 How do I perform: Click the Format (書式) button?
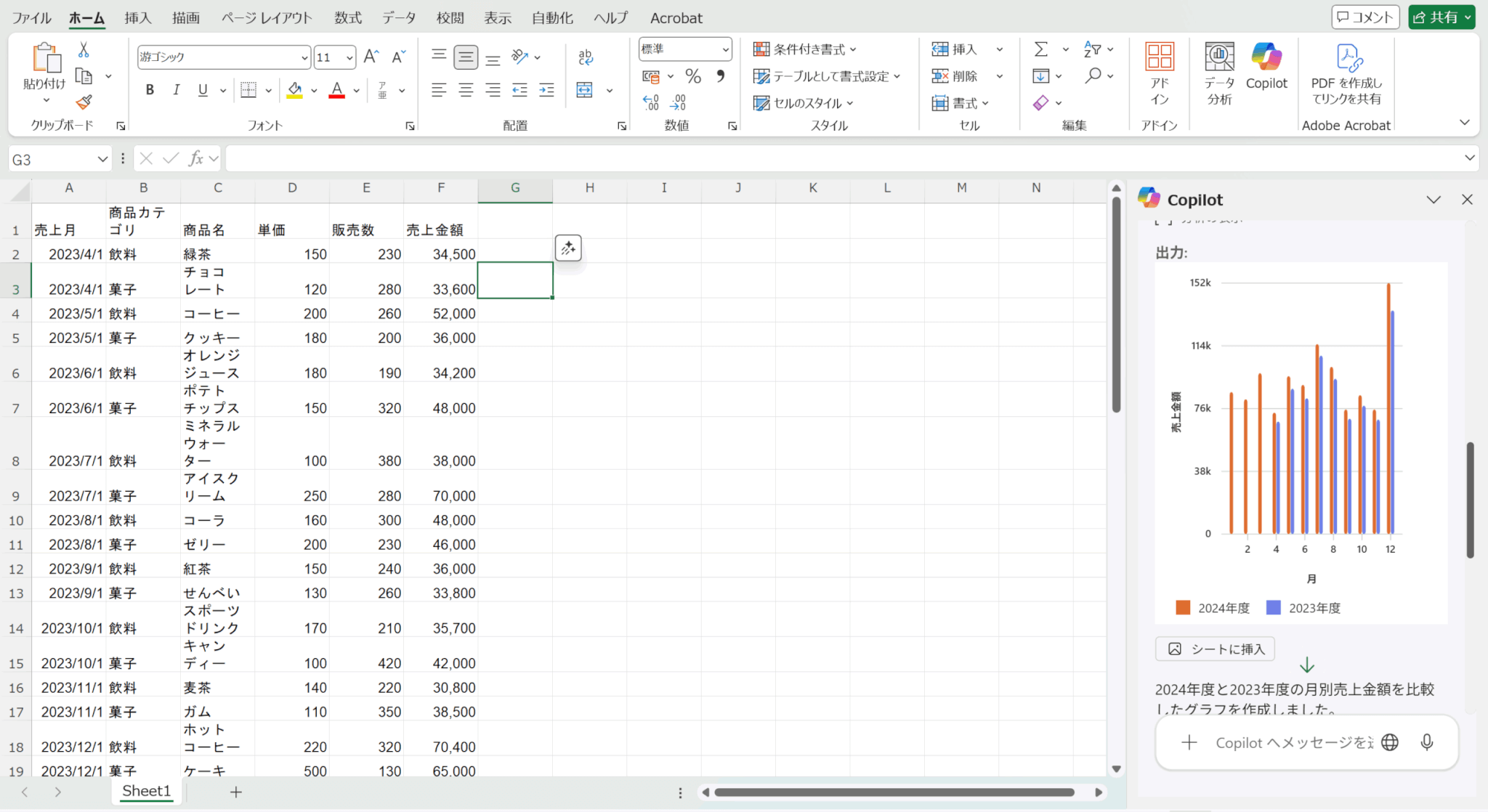coord(960,102)
